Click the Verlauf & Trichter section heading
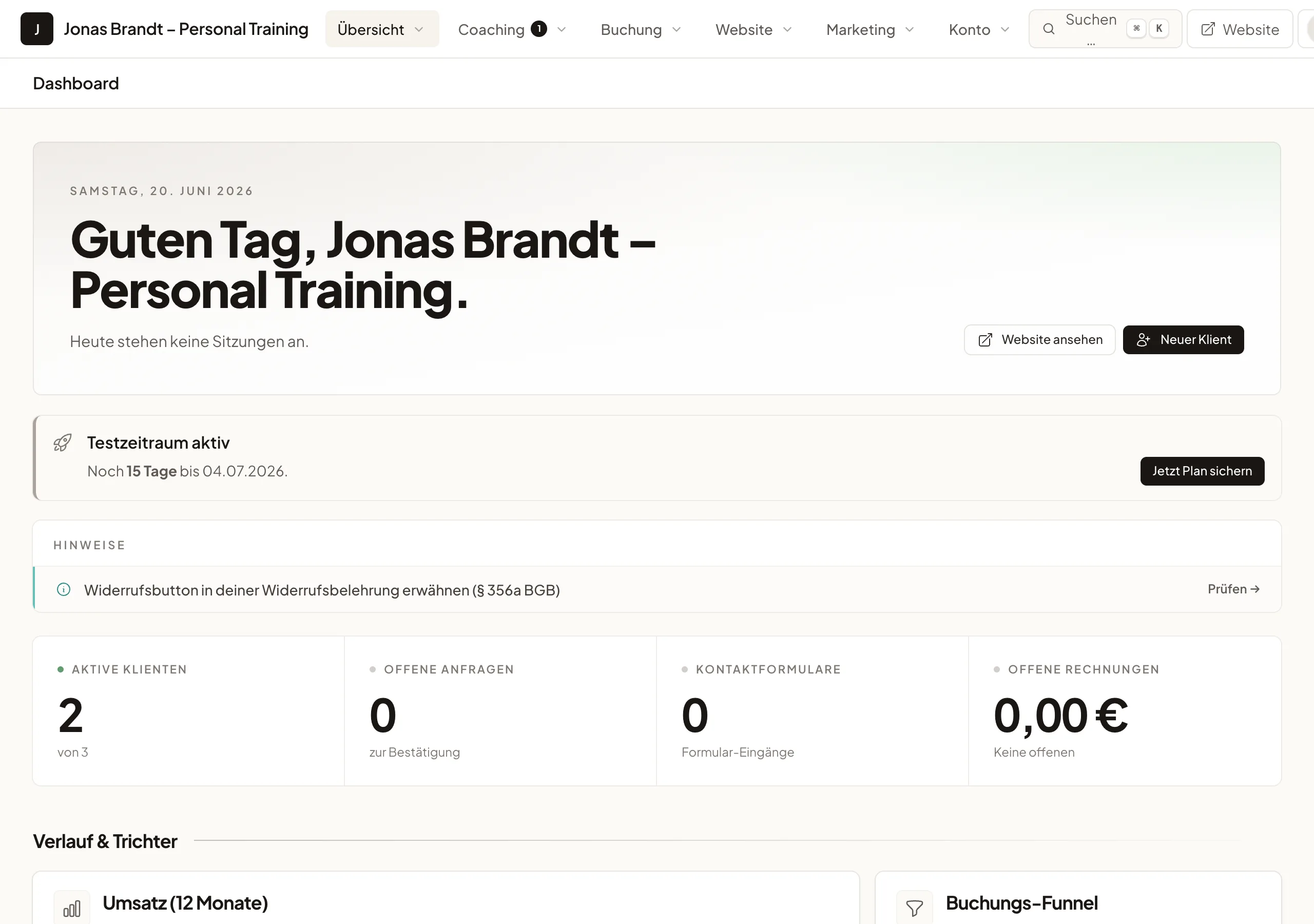Viewport: 1314px width, 924px height. pyautogui.click(x=105, y=841)
